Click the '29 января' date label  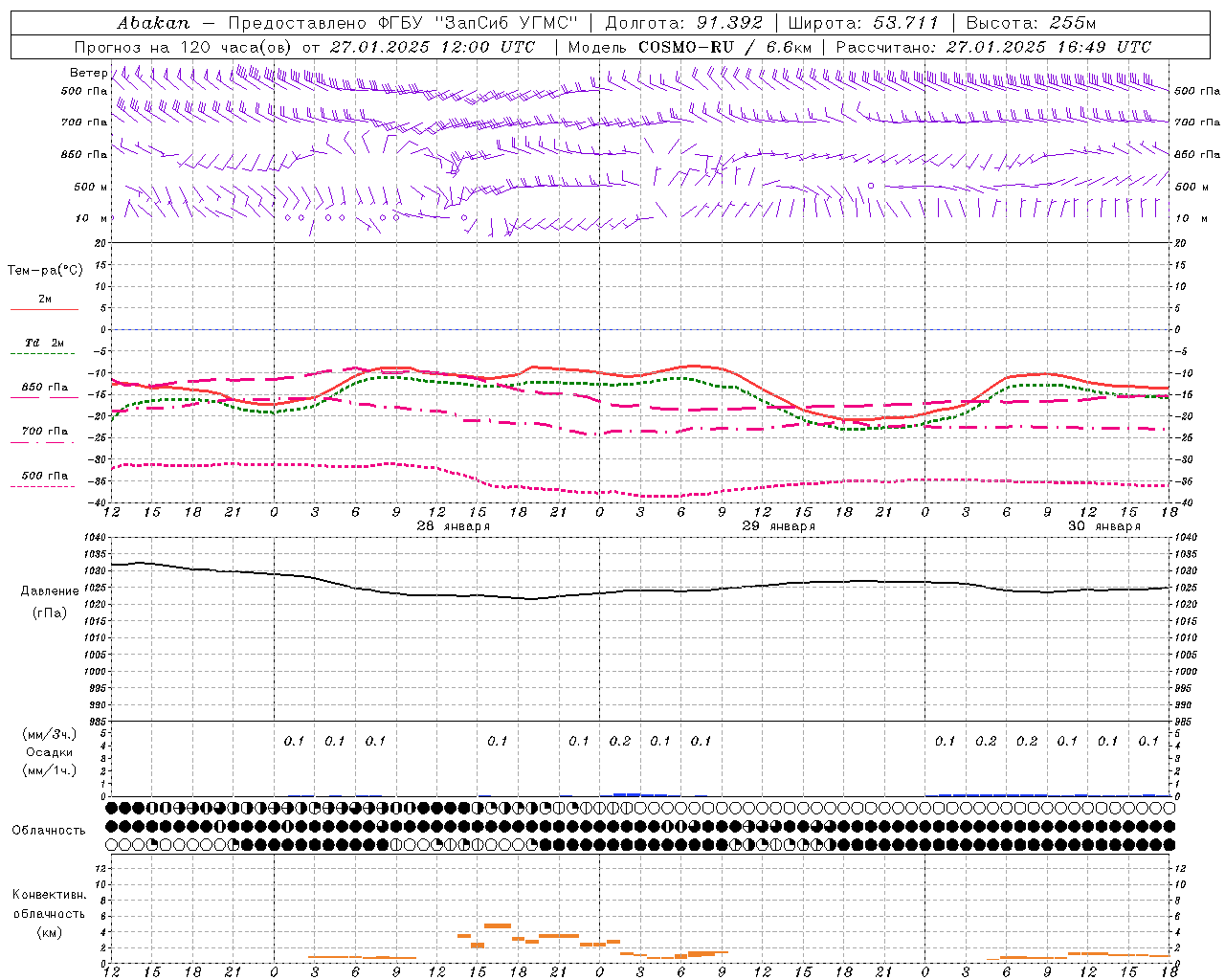[779, 526]
